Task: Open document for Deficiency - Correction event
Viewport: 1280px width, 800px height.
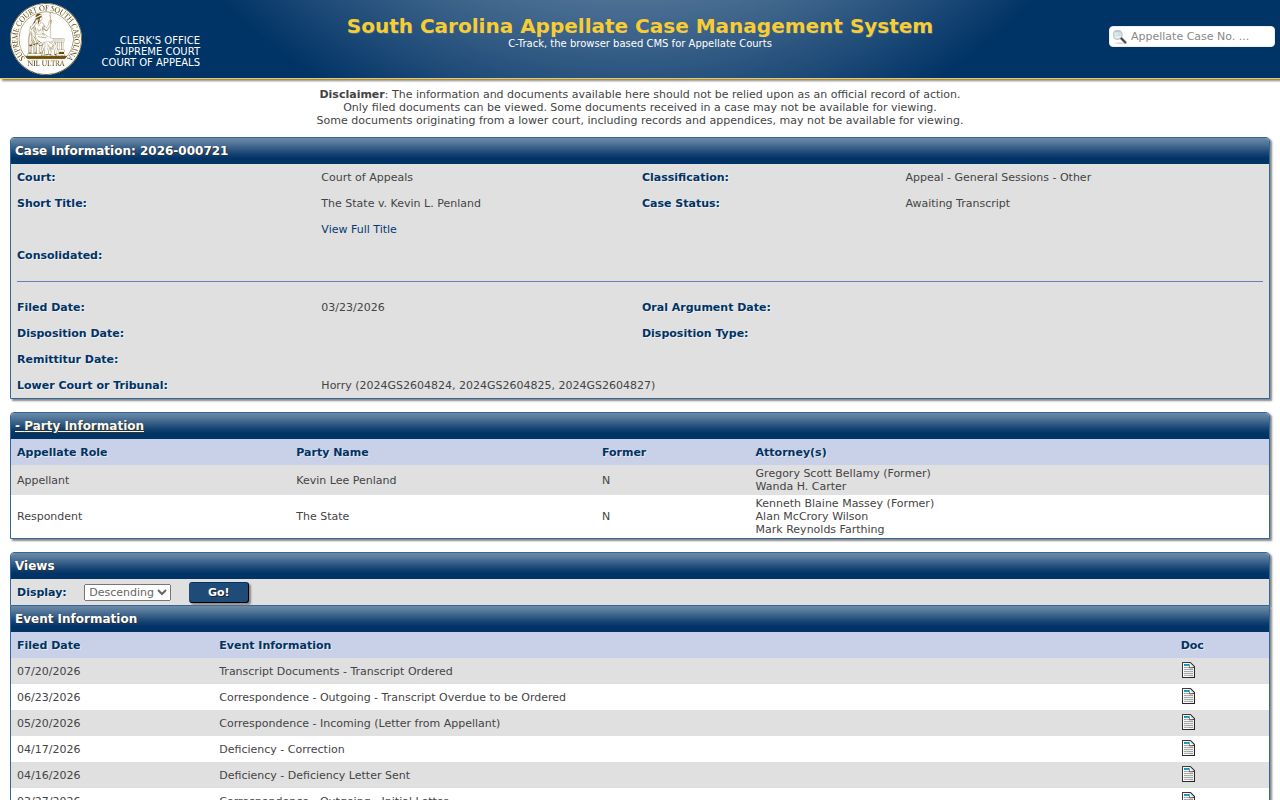Action: (x=1188, y=748)
